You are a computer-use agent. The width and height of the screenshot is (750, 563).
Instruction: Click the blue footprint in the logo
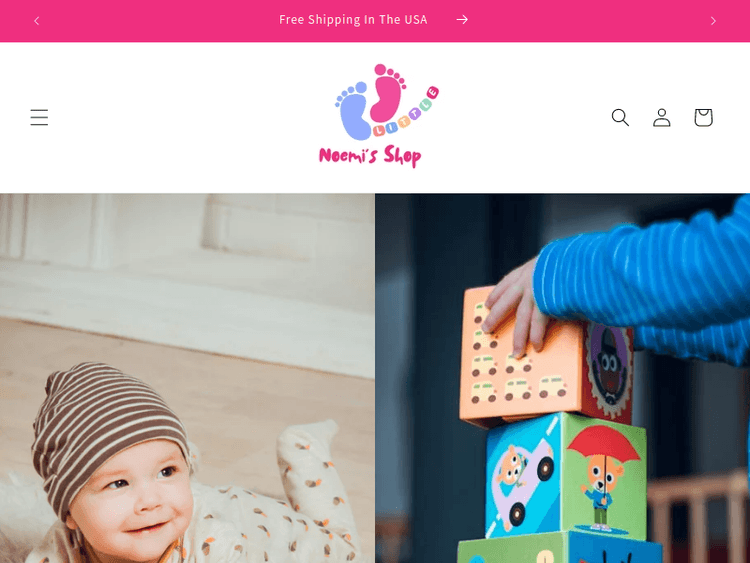[353, 111]
